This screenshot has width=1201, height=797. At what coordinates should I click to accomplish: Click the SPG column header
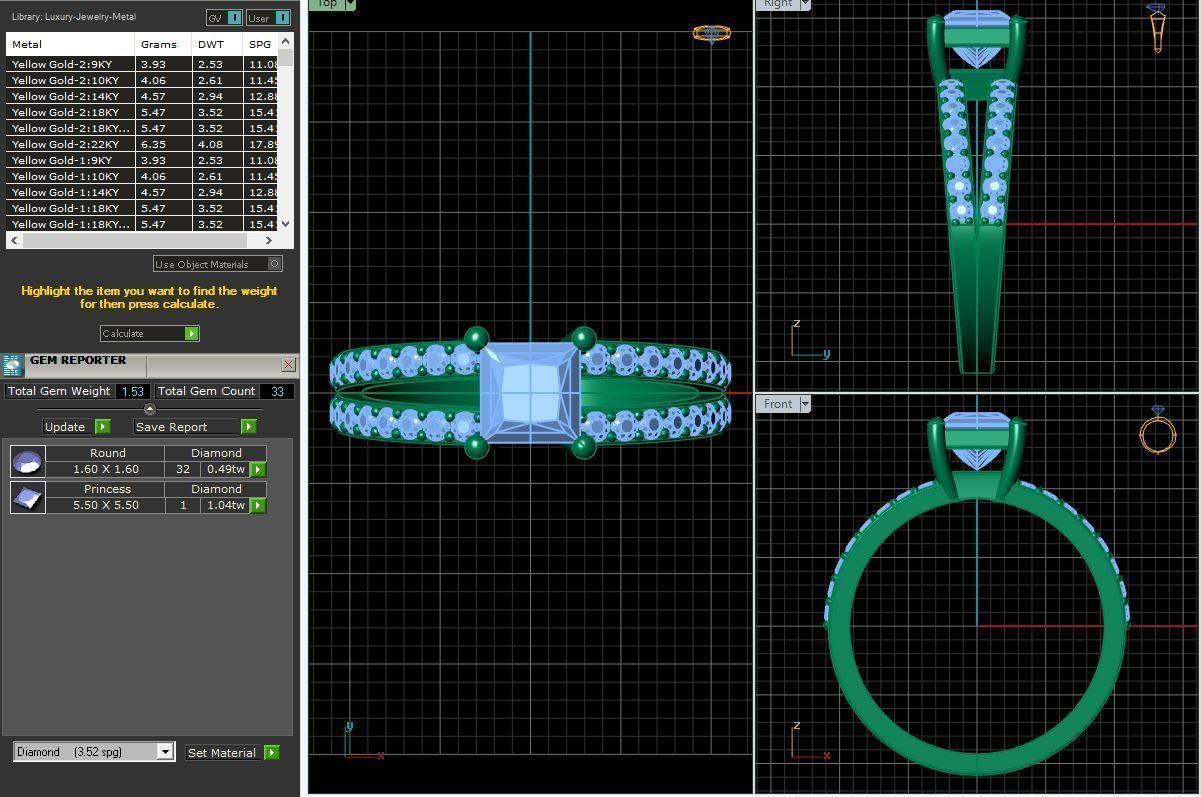click(260, 44)
